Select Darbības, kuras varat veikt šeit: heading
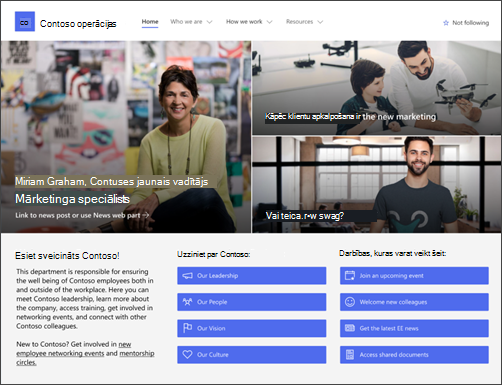 [x=392, y=253]
